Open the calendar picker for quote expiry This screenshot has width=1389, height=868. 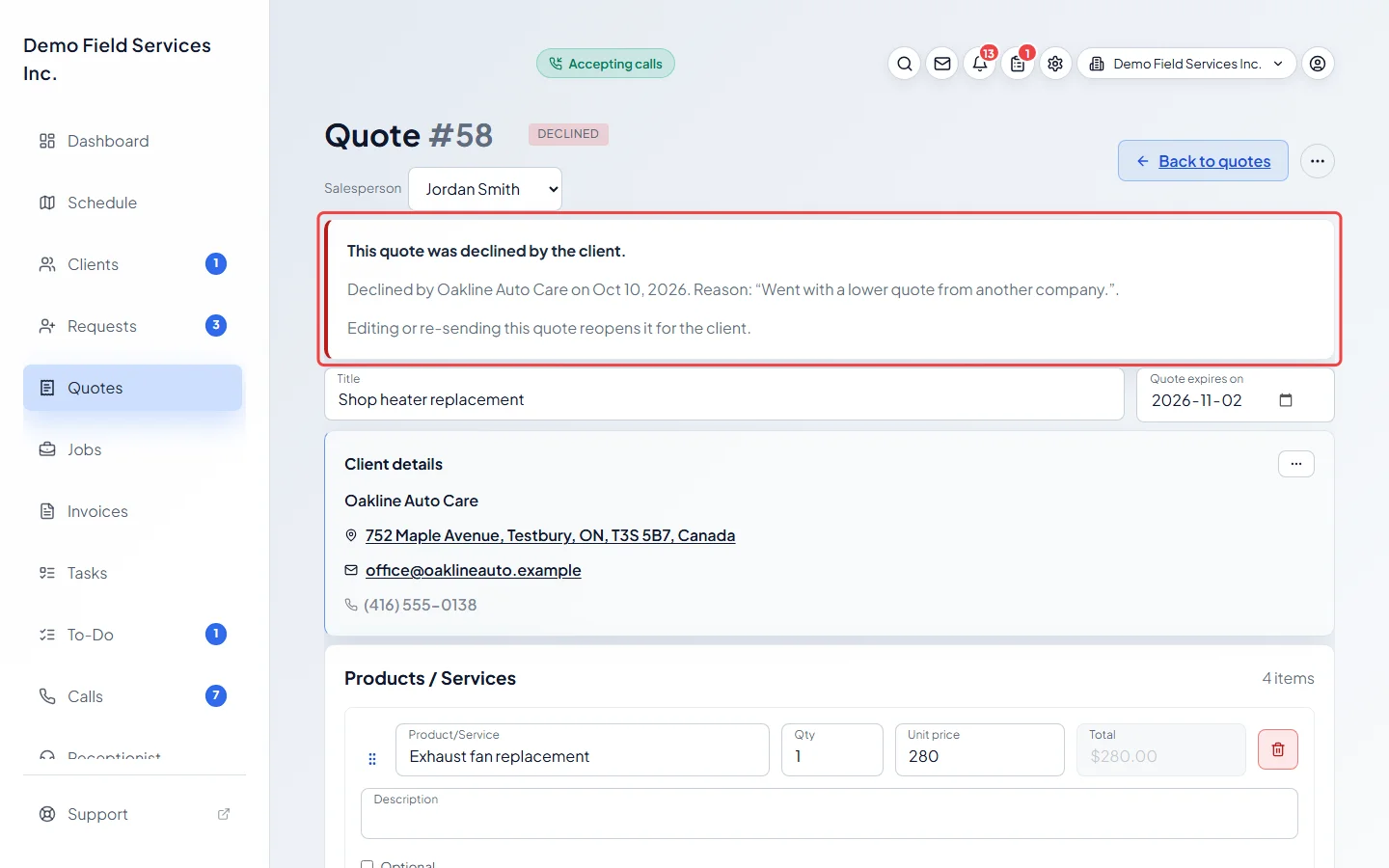pos(1286,400)
